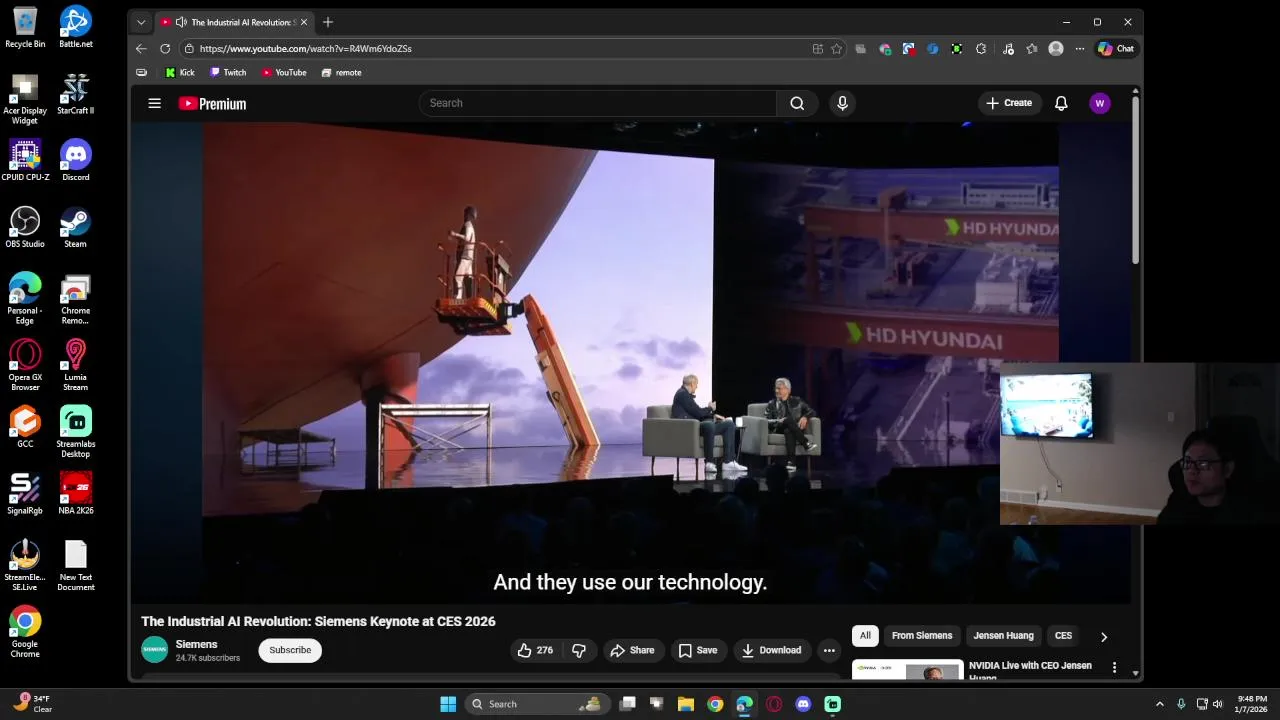This screenshot has width=1280, height=720.
Task: Open the remote bookmark
Action: click(x=341, y=73)
